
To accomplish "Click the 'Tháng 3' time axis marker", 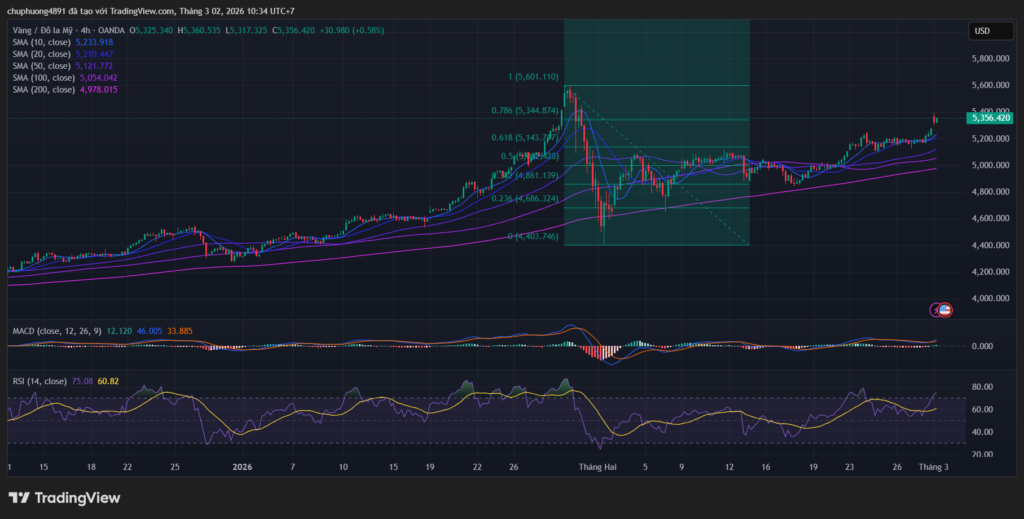I will pyautogui.click(x=933, y=467).
